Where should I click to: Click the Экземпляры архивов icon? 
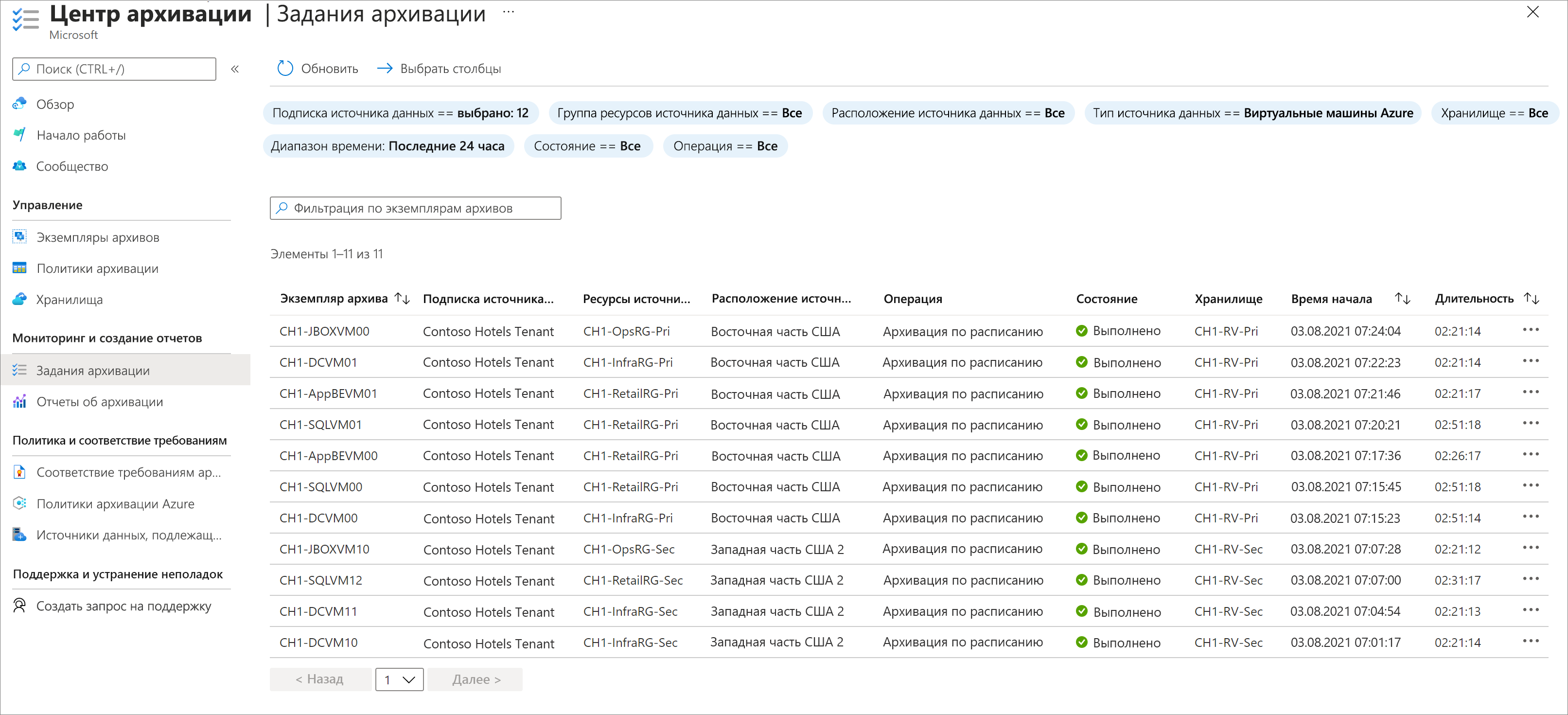tap(19, 237)
